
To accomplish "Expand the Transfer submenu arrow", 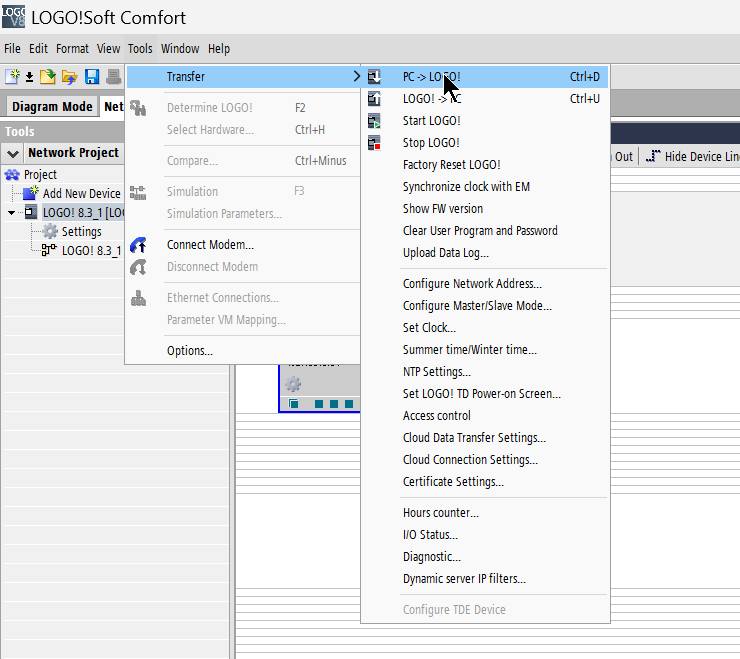I will pyautogui.click(x=357, y=76).
